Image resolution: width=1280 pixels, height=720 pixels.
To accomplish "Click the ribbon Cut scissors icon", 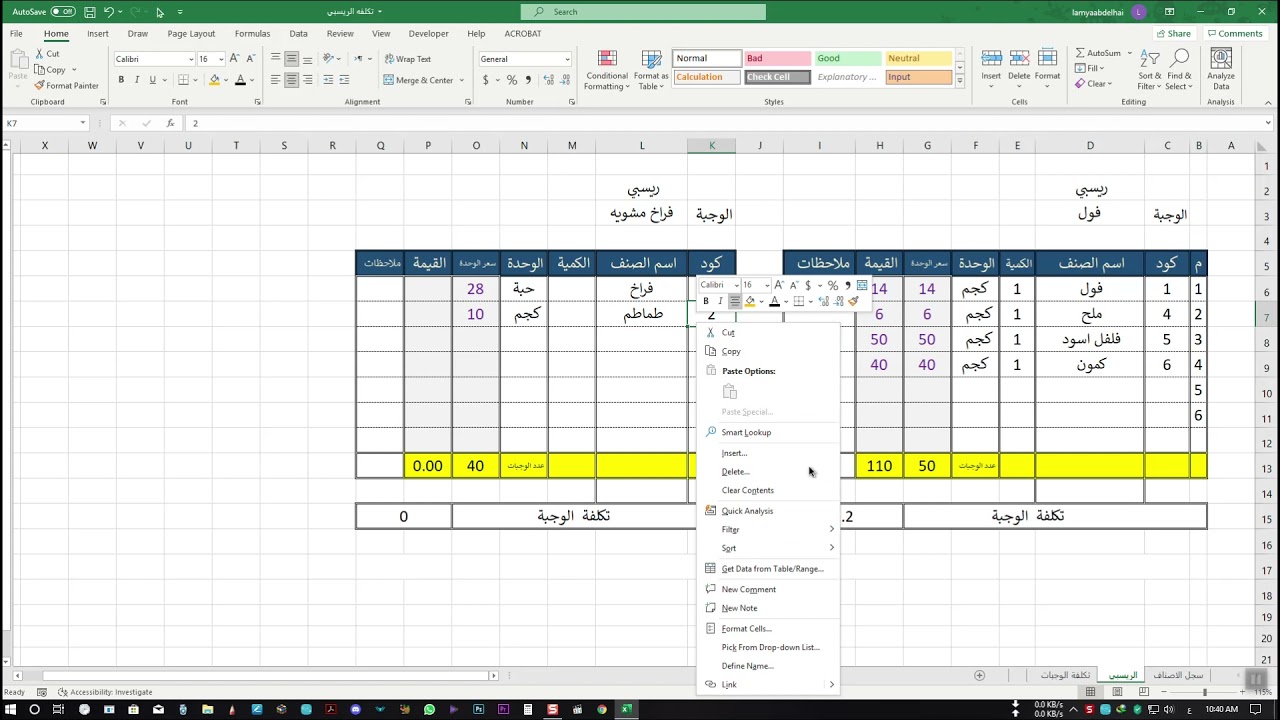I will [x=39, y=54].
